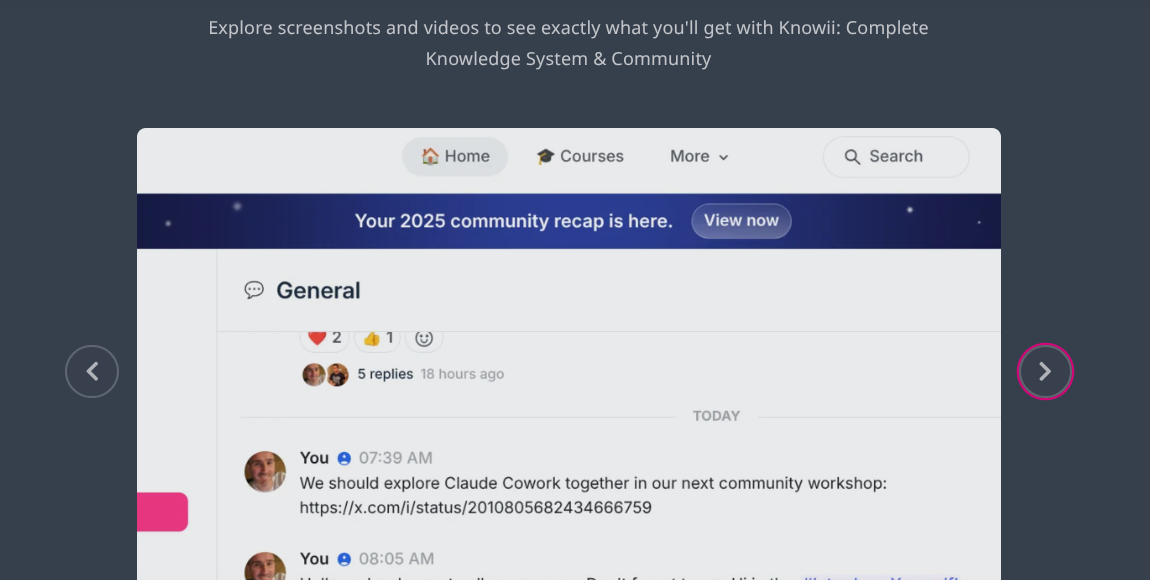The height and width of the screenshot is (580, 1150).
Task: Select the Home tab label
Action: [467, 157]
